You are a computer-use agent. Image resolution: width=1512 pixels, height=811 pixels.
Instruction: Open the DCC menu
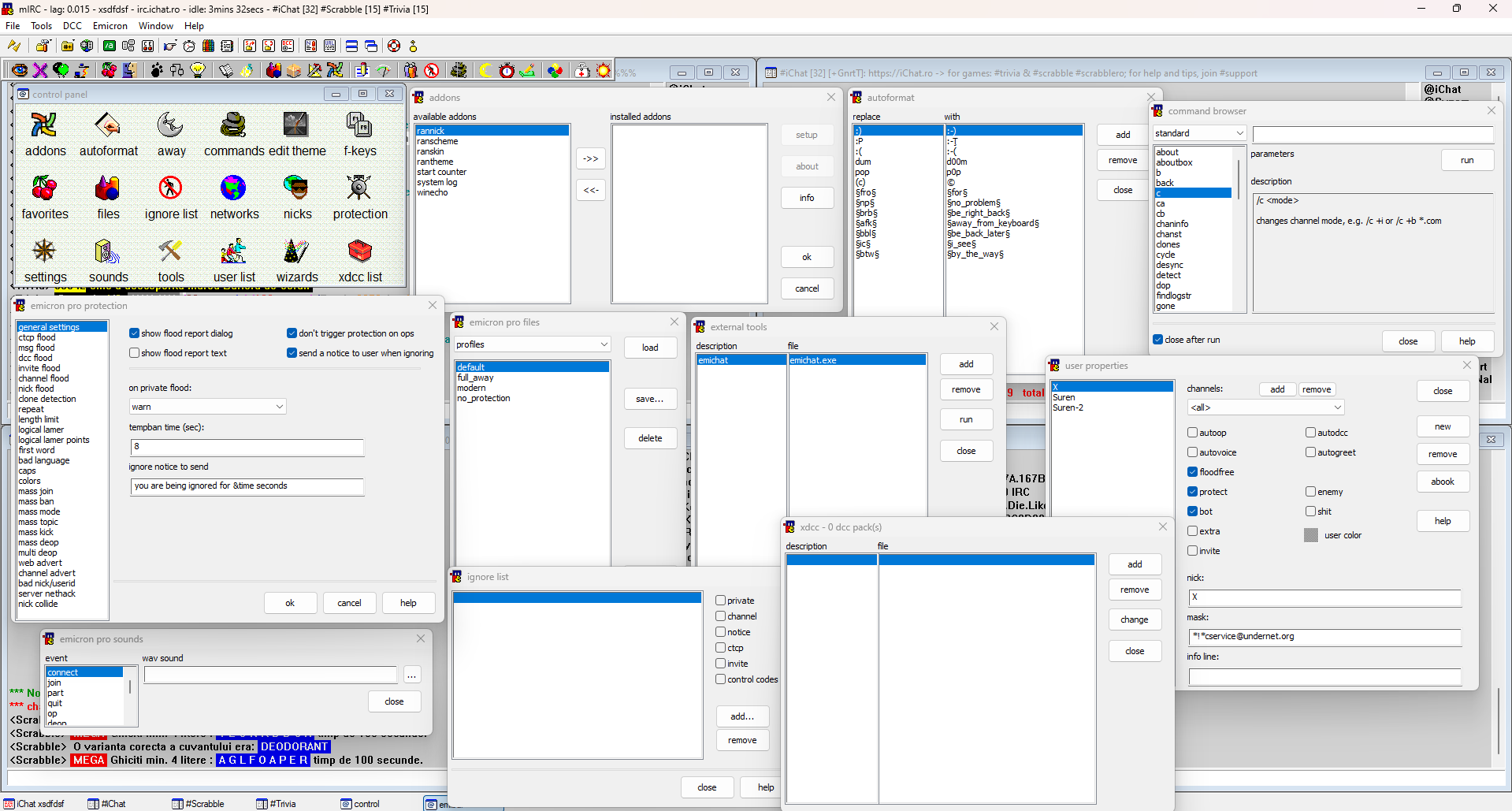tap(72, 26)
